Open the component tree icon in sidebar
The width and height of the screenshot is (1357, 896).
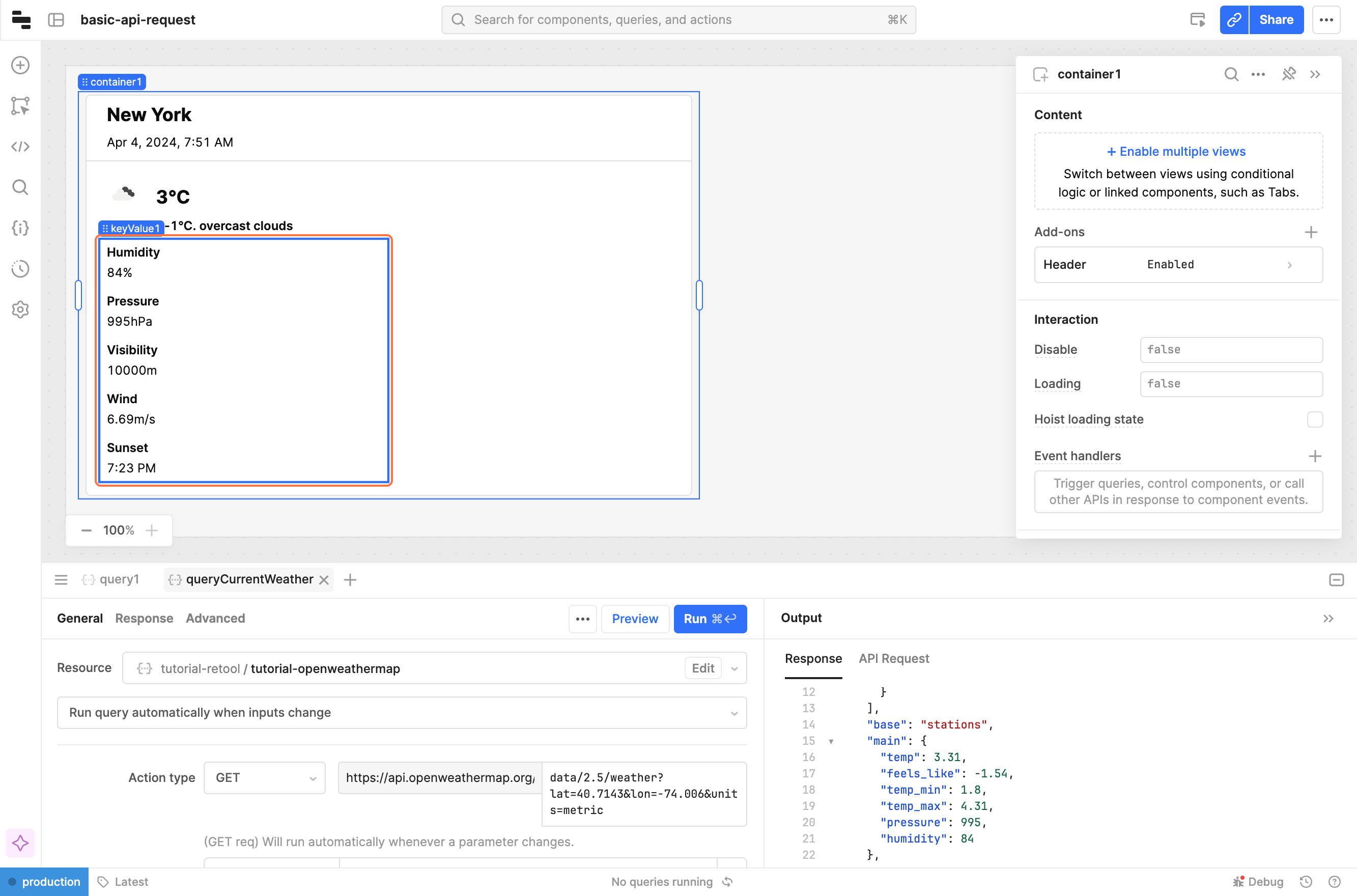[x=20, y=106]
